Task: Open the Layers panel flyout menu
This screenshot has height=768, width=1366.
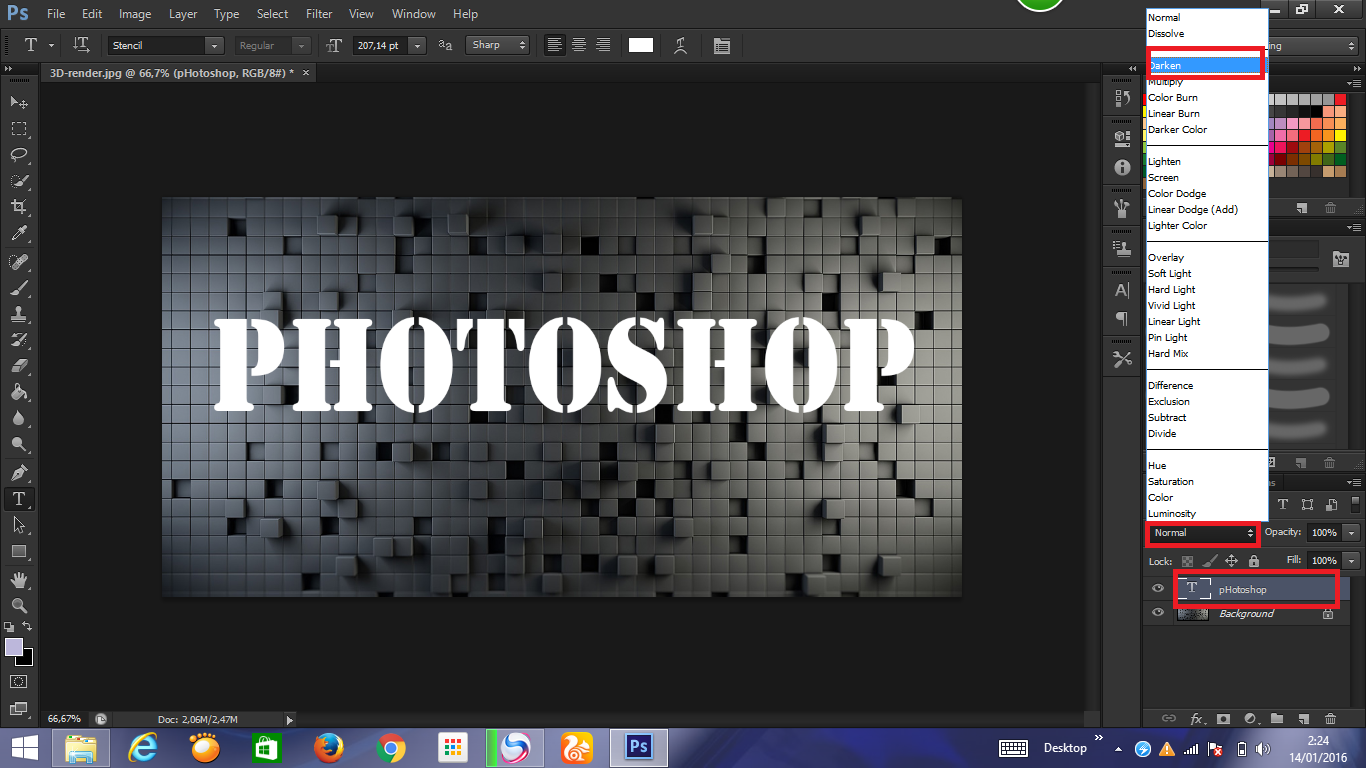Action: [x=1354, y=484]
